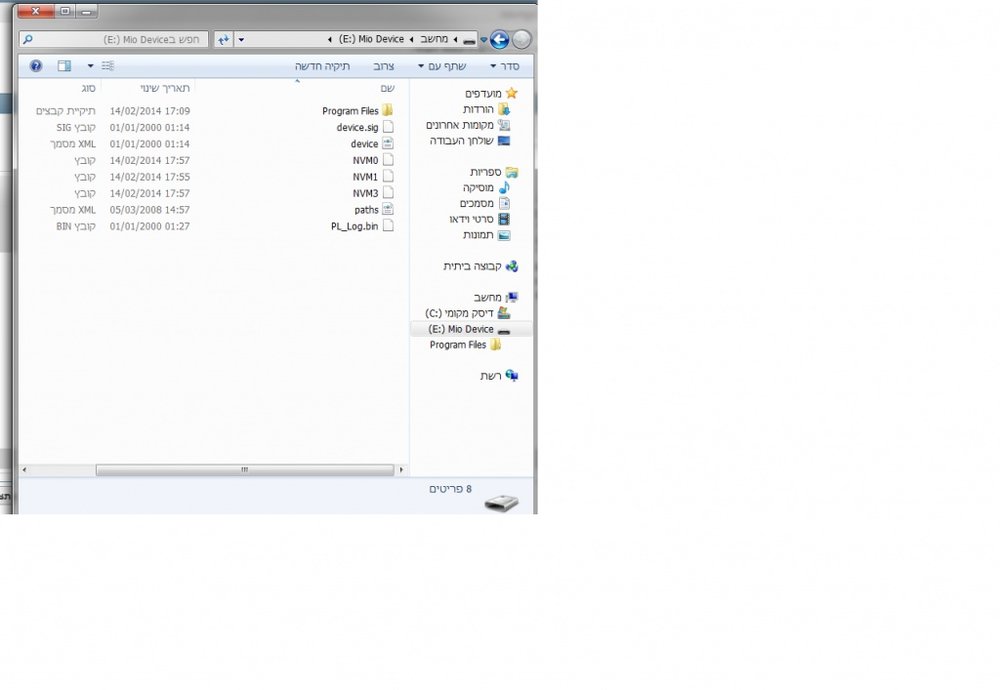Image resolution: width=1000 pixels, height=690 pixels.
Task: Sort by the תאריך שינוי date column header
Action: click(165, 88)
